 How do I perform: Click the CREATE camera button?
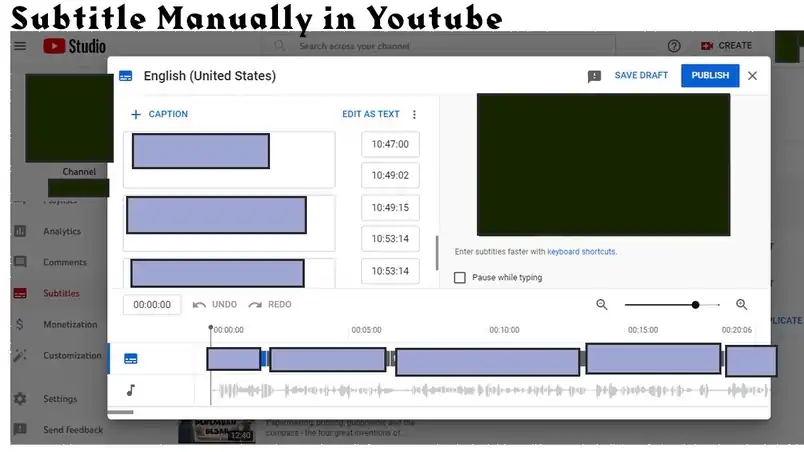(727, 46)
